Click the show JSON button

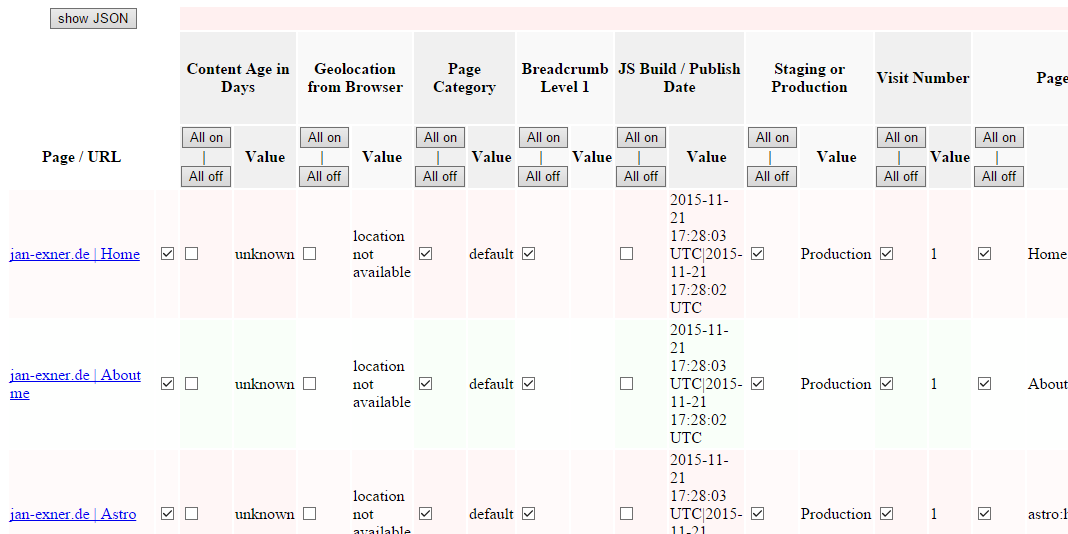pyautogui.click(x=93, y=18)
